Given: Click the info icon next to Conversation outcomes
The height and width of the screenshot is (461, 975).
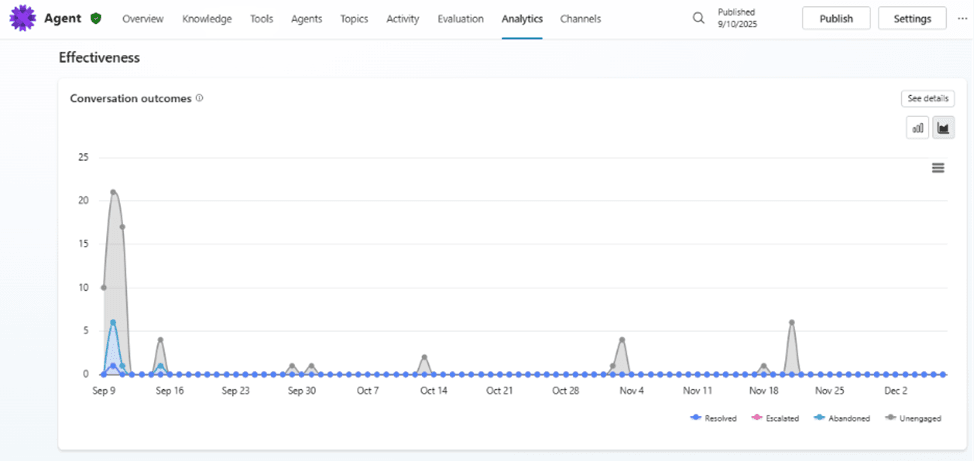Looking at the screenshot, I should click(200, 98).
